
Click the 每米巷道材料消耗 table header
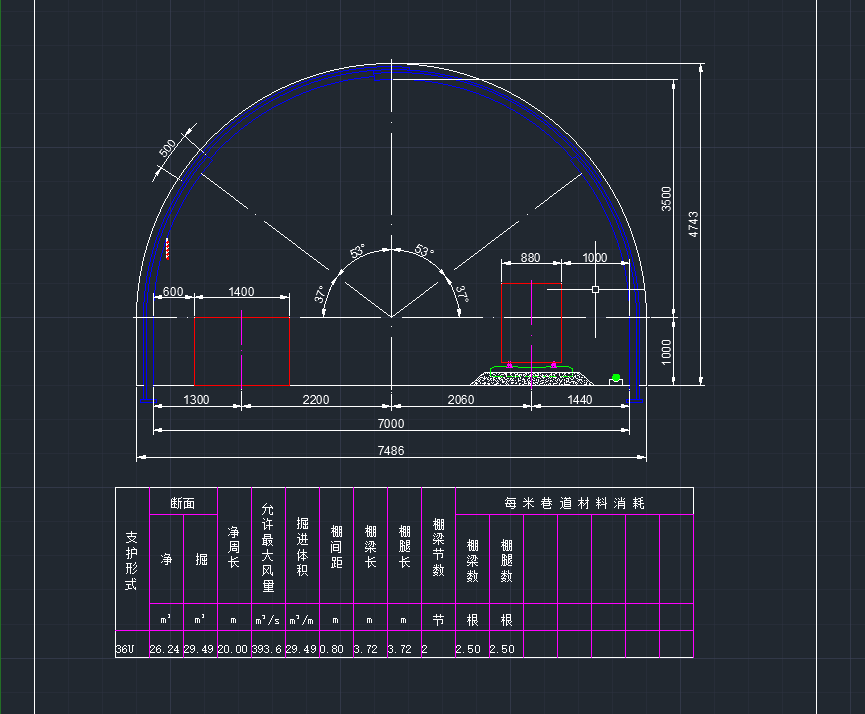click(574, 502)
